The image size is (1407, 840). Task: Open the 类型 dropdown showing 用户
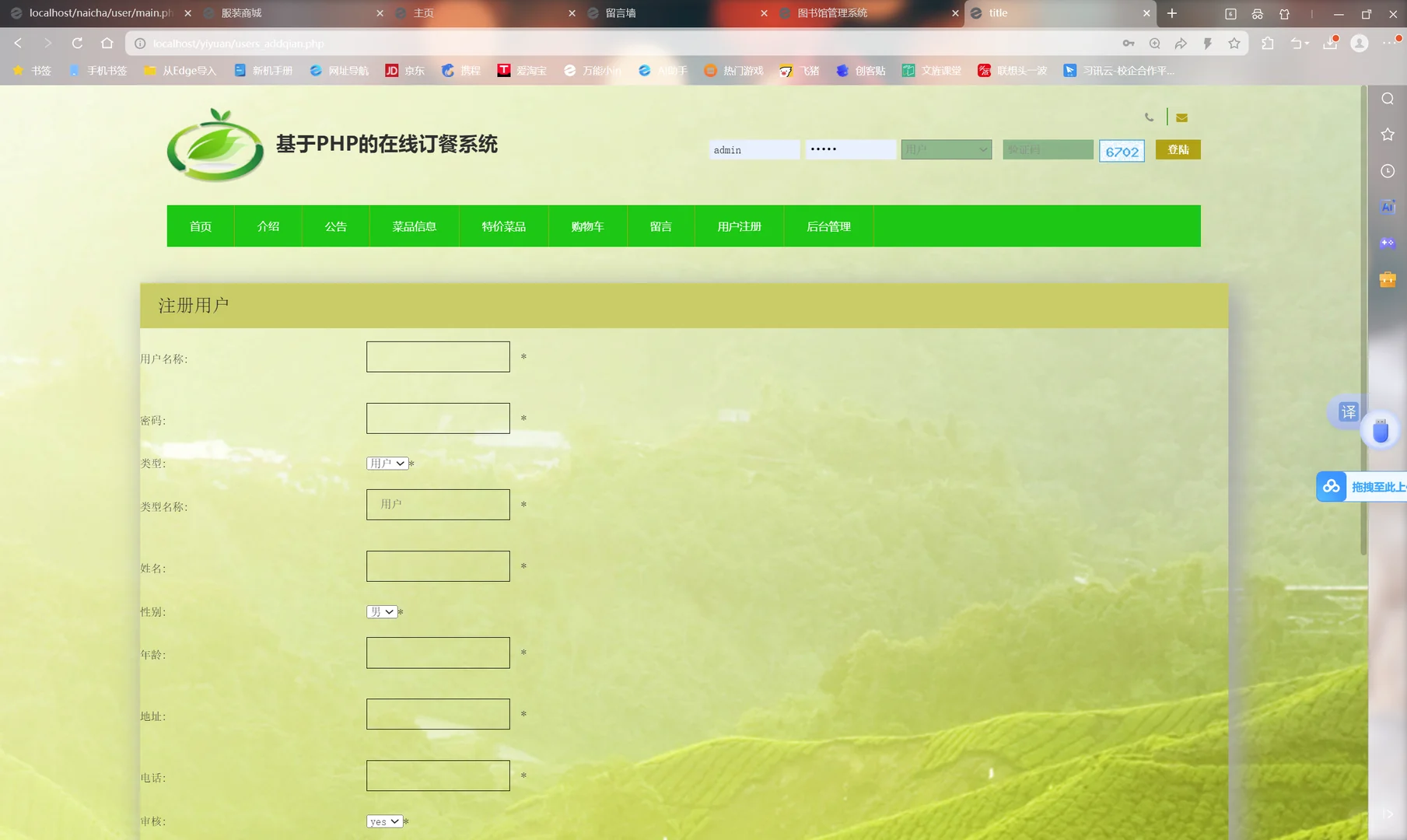pyautogui.click(x=387, y=463)
